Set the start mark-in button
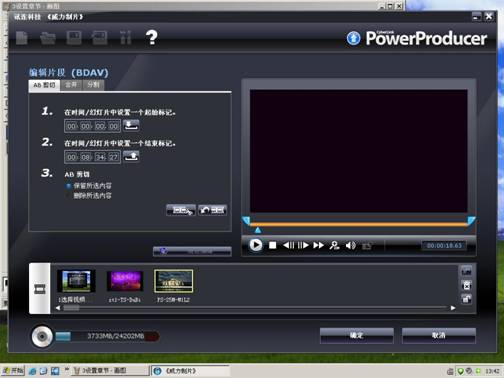504x378 pixels. (131, 126)
